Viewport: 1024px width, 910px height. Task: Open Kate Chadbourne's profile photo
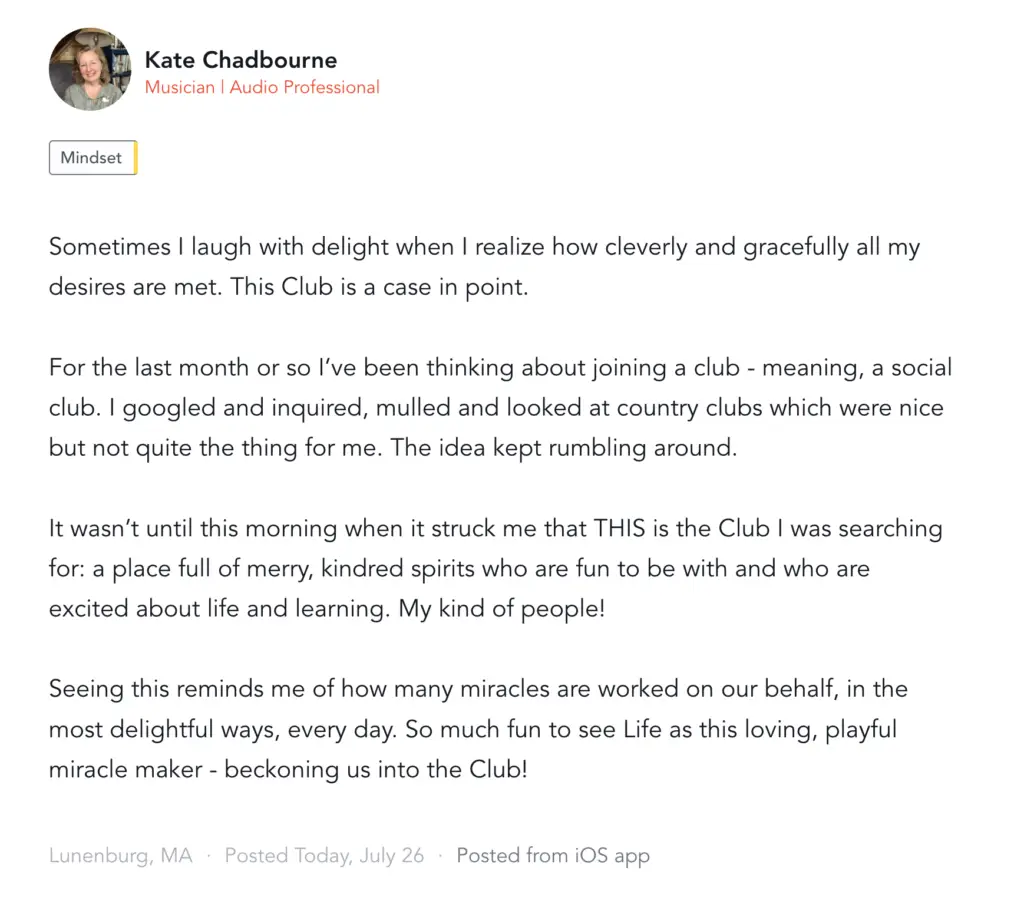90,69
